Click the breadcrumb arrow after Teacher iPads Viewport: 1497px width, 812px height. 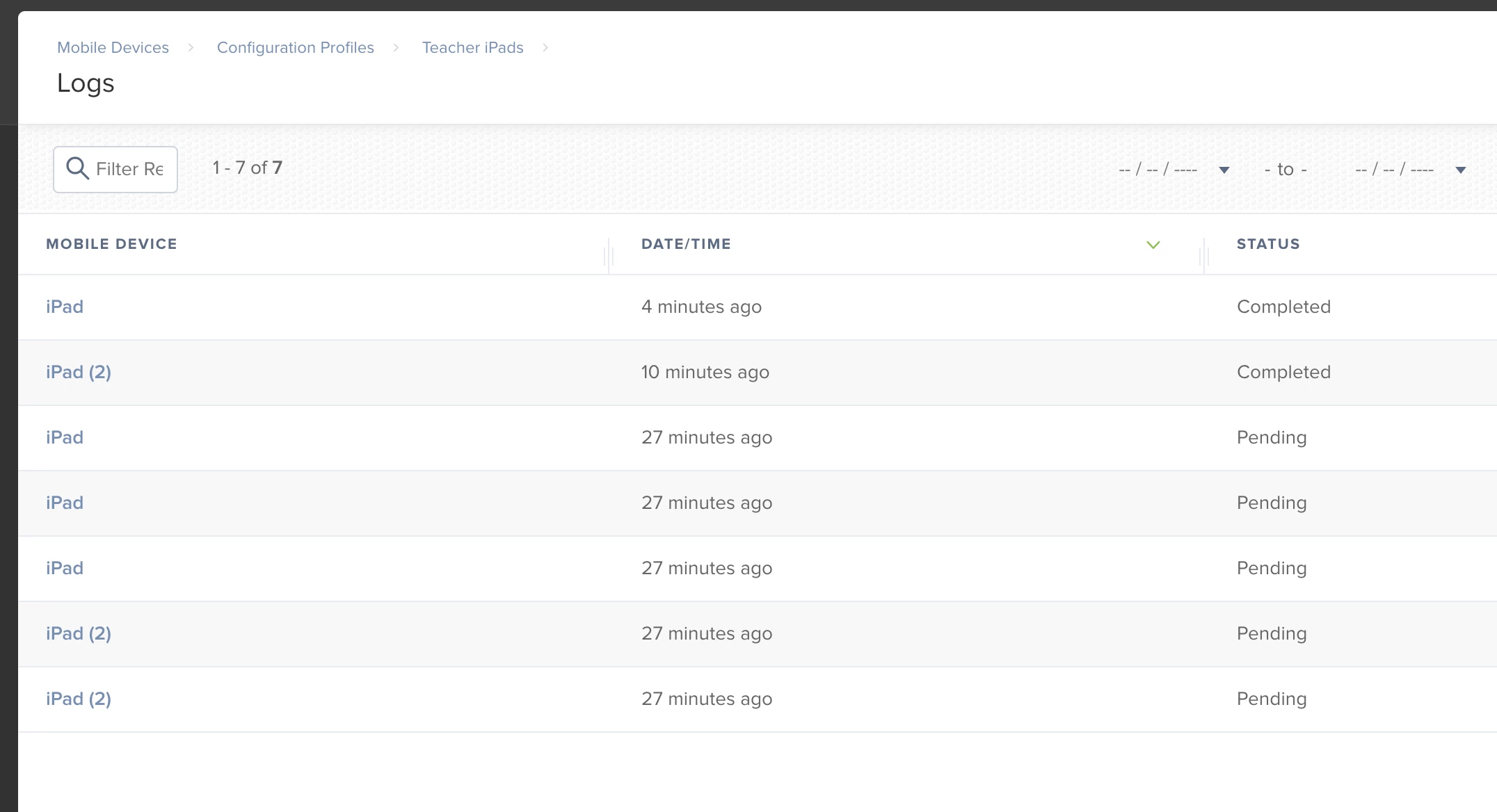click(545, 47)
